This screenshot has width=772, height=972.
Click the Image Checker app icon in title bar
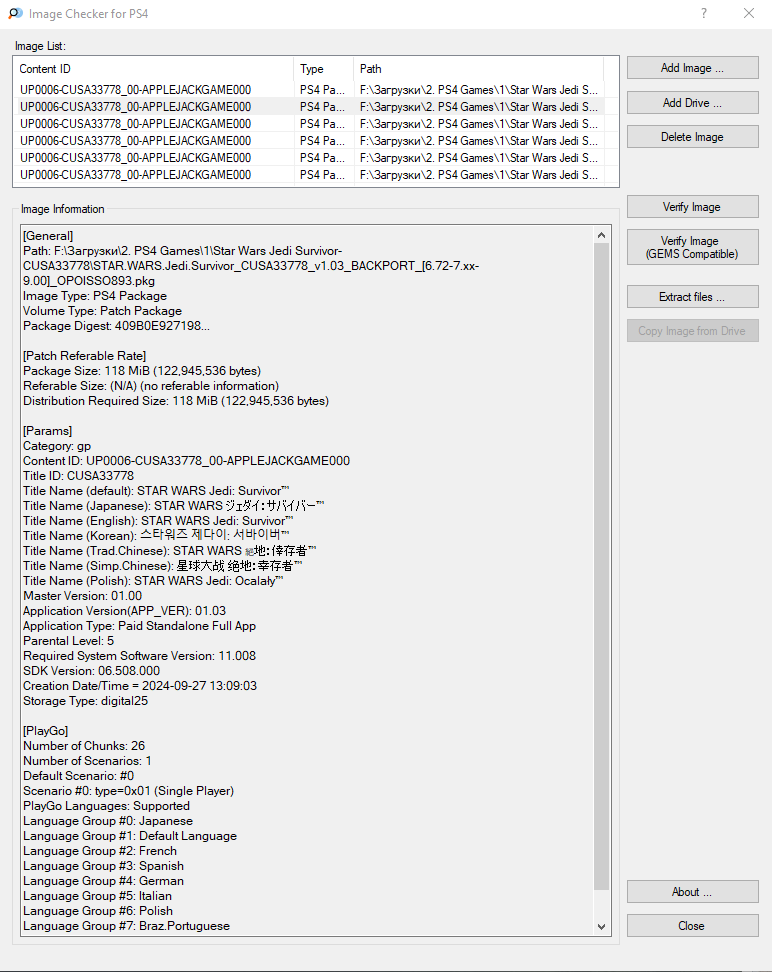click(x=16, y=13)
